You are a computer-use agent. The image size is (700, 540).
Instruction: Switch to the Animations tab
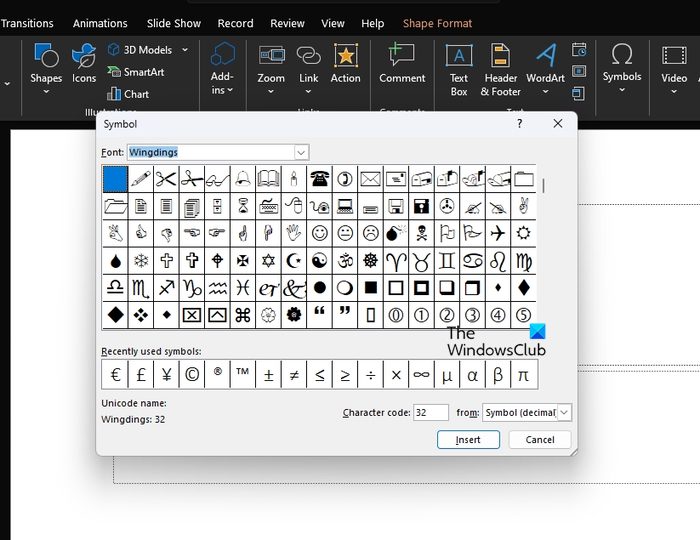[x=100, y=23]
